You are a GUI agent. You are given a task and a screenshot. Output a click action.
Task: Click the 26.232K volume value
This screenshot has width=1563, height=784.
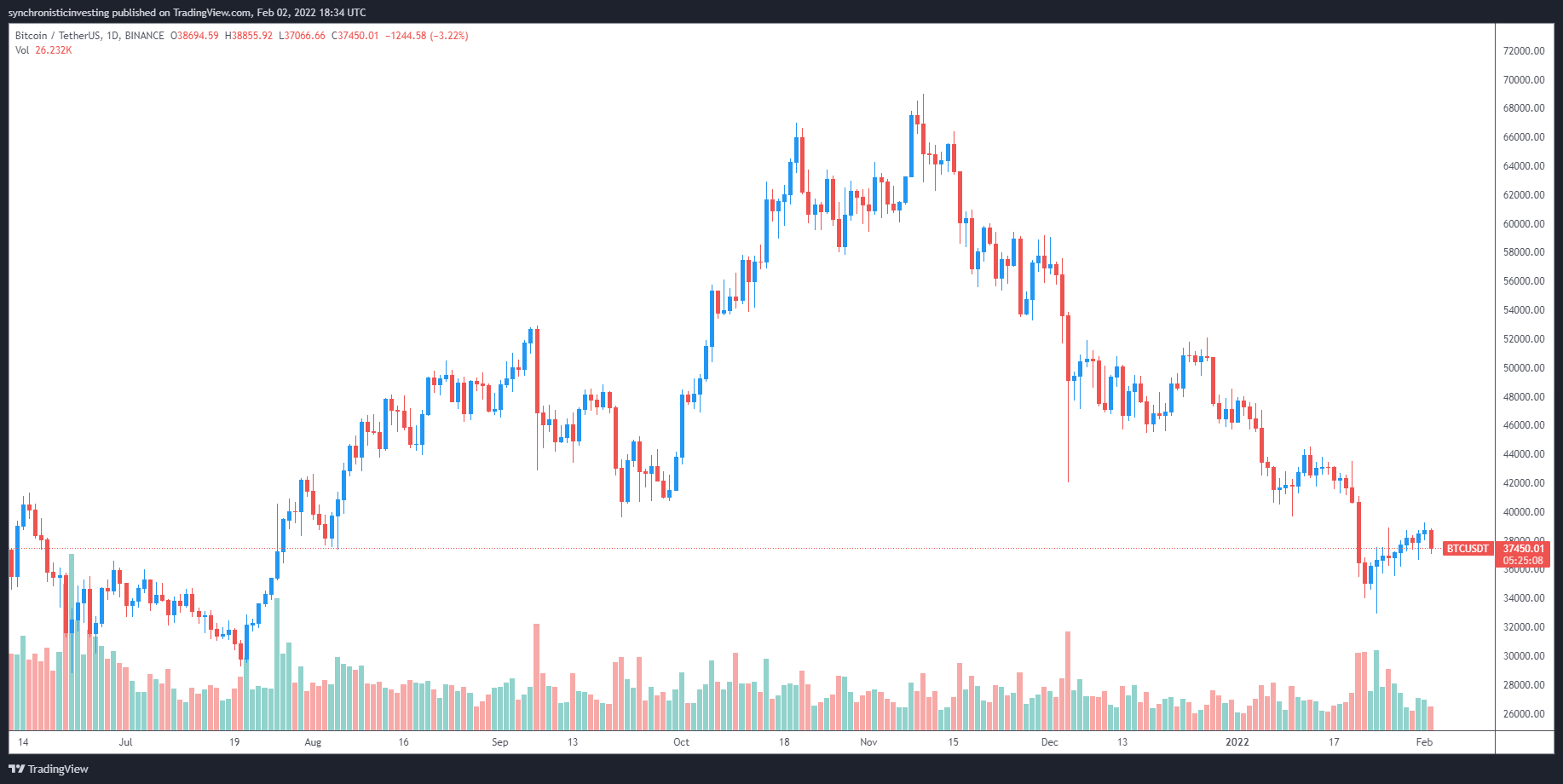pyautogui.click(x=54, y=50)
